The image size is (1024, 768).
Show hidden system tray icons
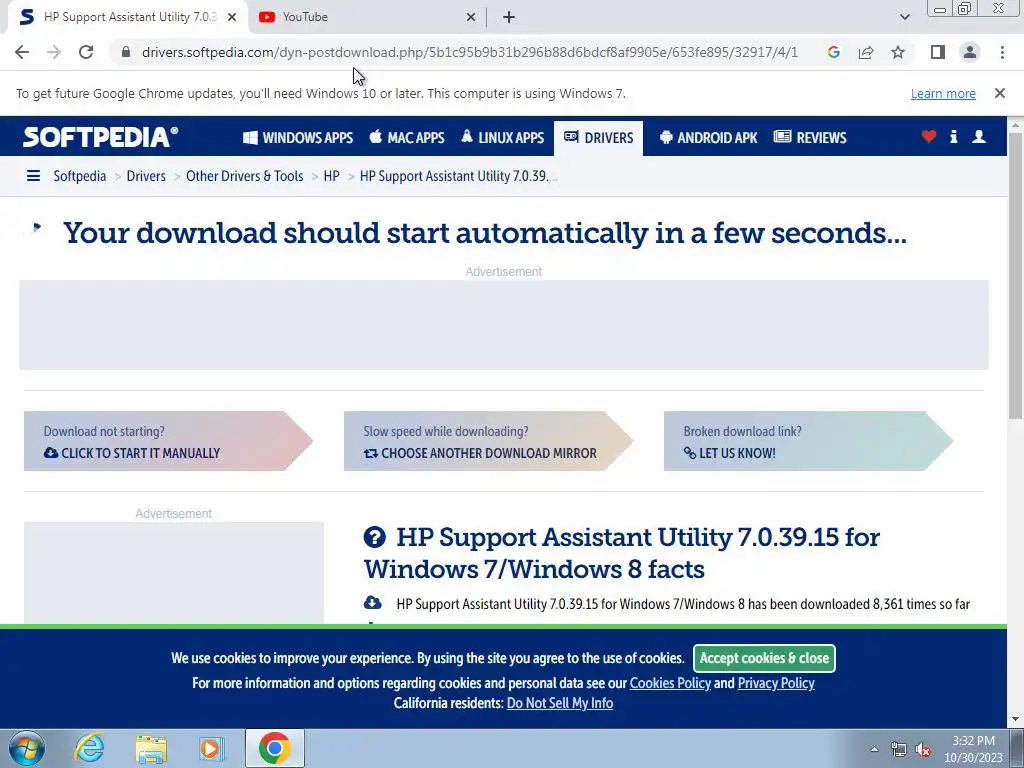pyautogui.click(x=874, y=750)
